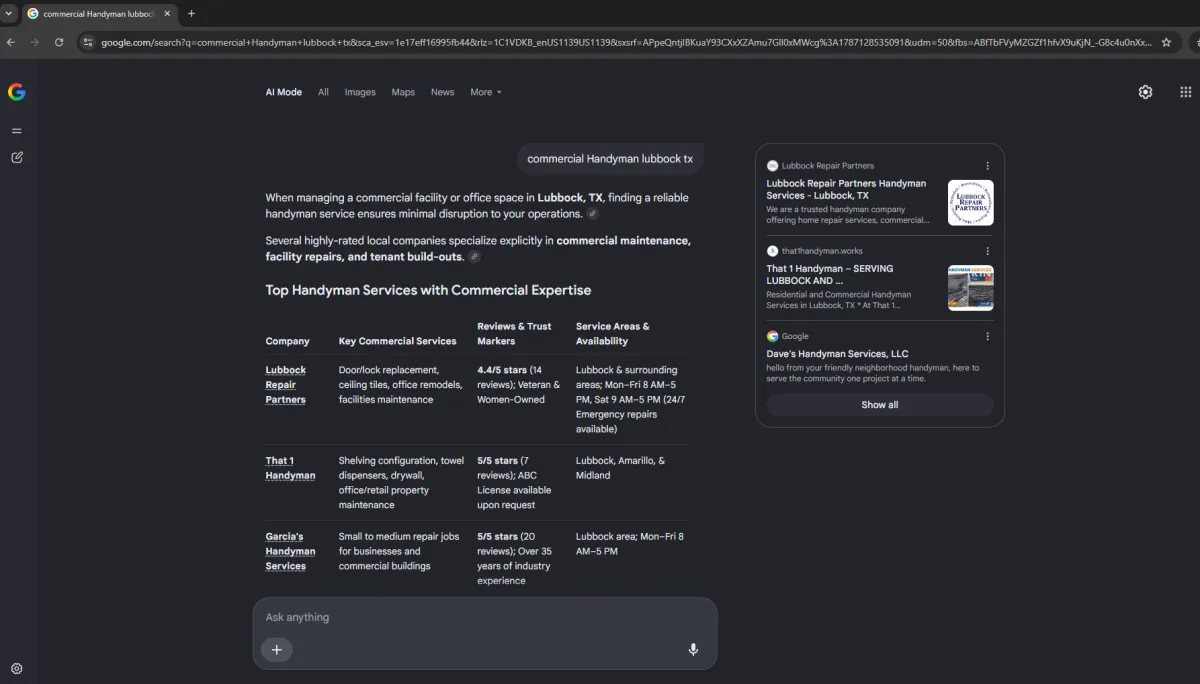Click browser back arrow
This screenshot has width=1200, height=684.
coord(11,43)
